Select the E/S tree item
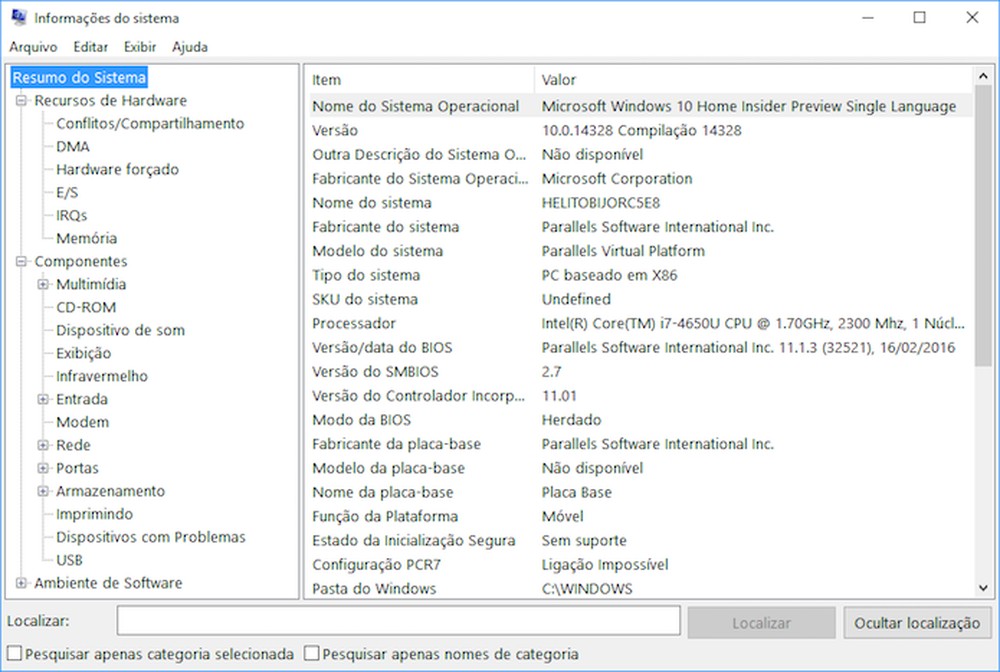Screen dimensions: 1000x672 67,192
